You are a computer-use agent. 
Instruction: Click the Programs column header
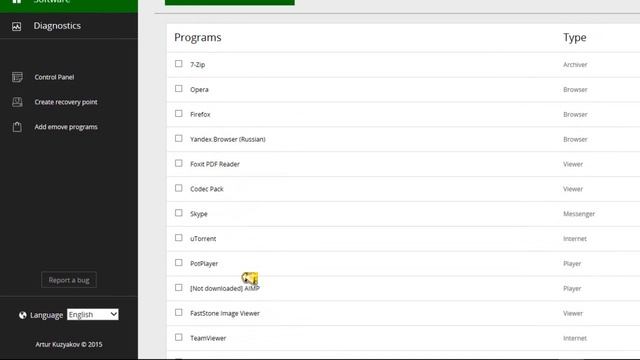198,38
